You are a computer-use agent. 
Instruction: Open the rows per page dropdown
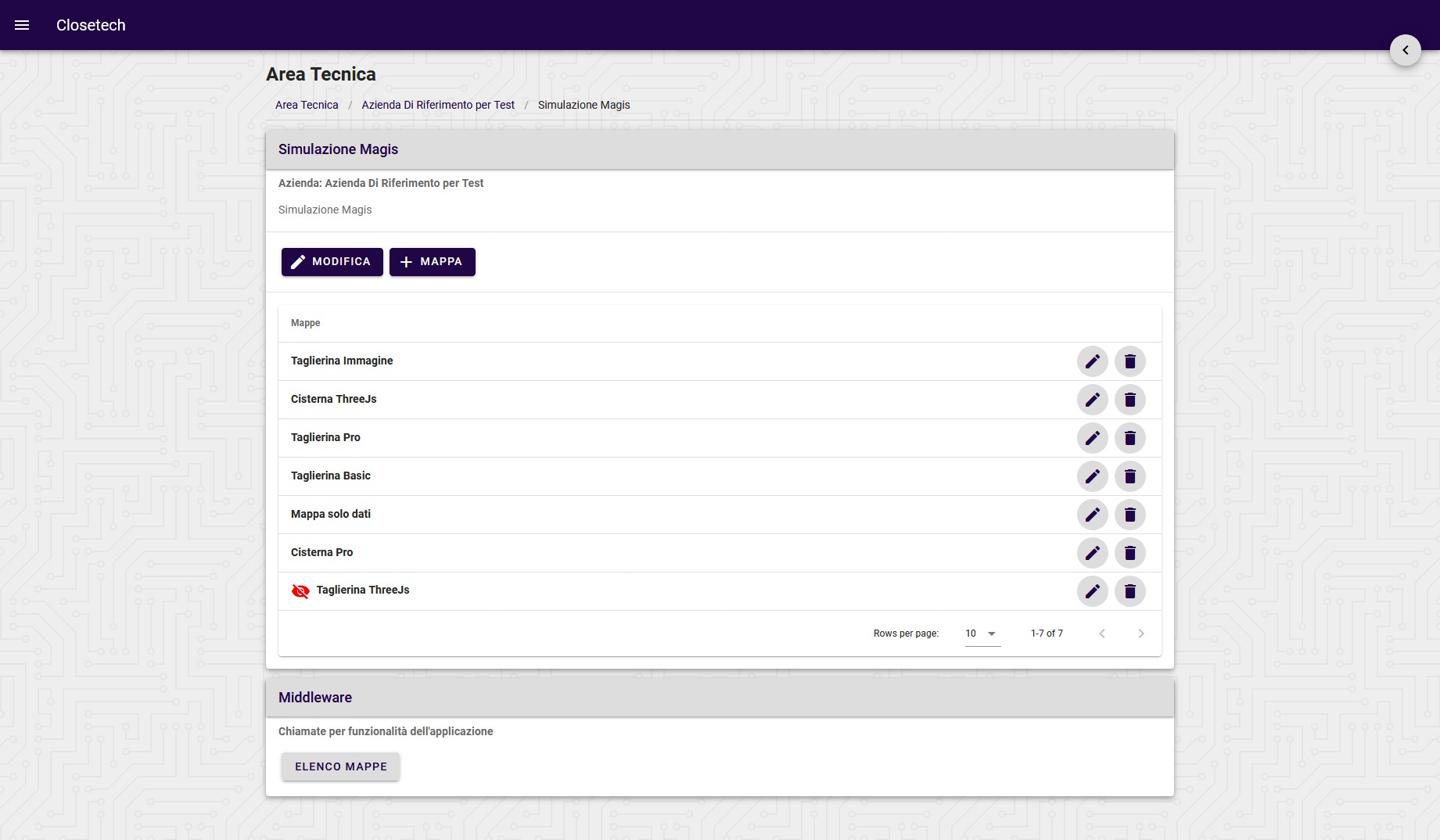point(982,634)
